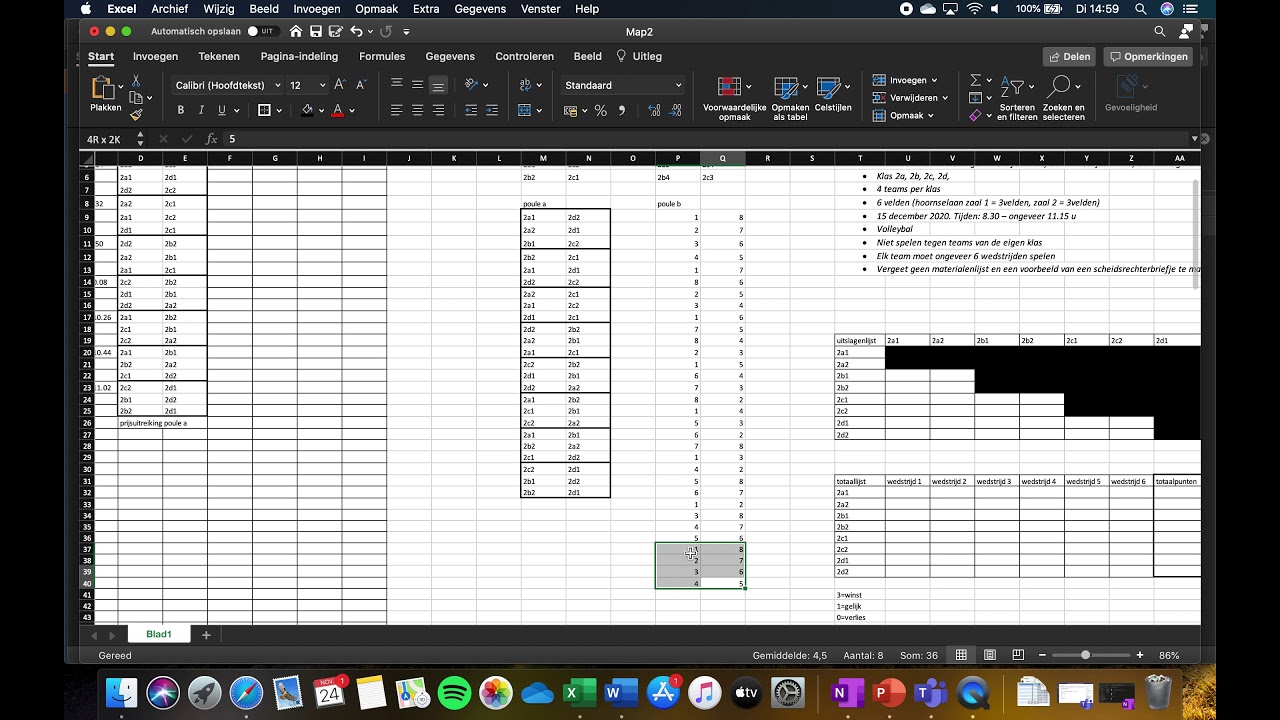Expand the font color dropdown arrow
Screen dimensions: 1280x720
(352, 111)
